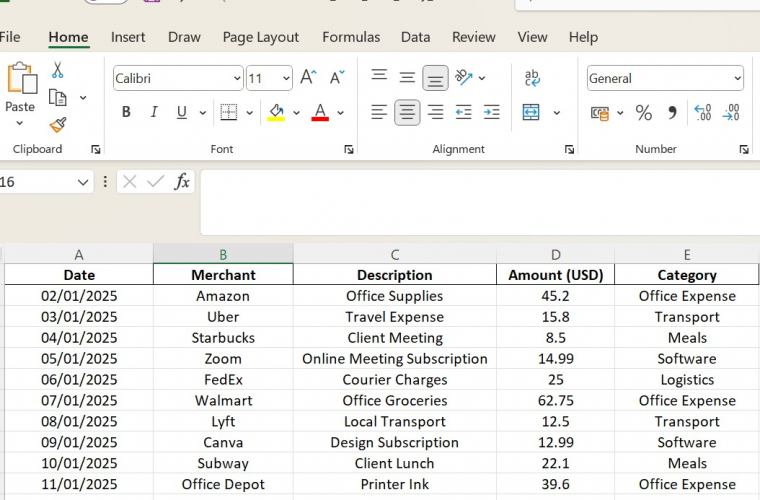Expand Merge & Center options arrow

(557, 113)
